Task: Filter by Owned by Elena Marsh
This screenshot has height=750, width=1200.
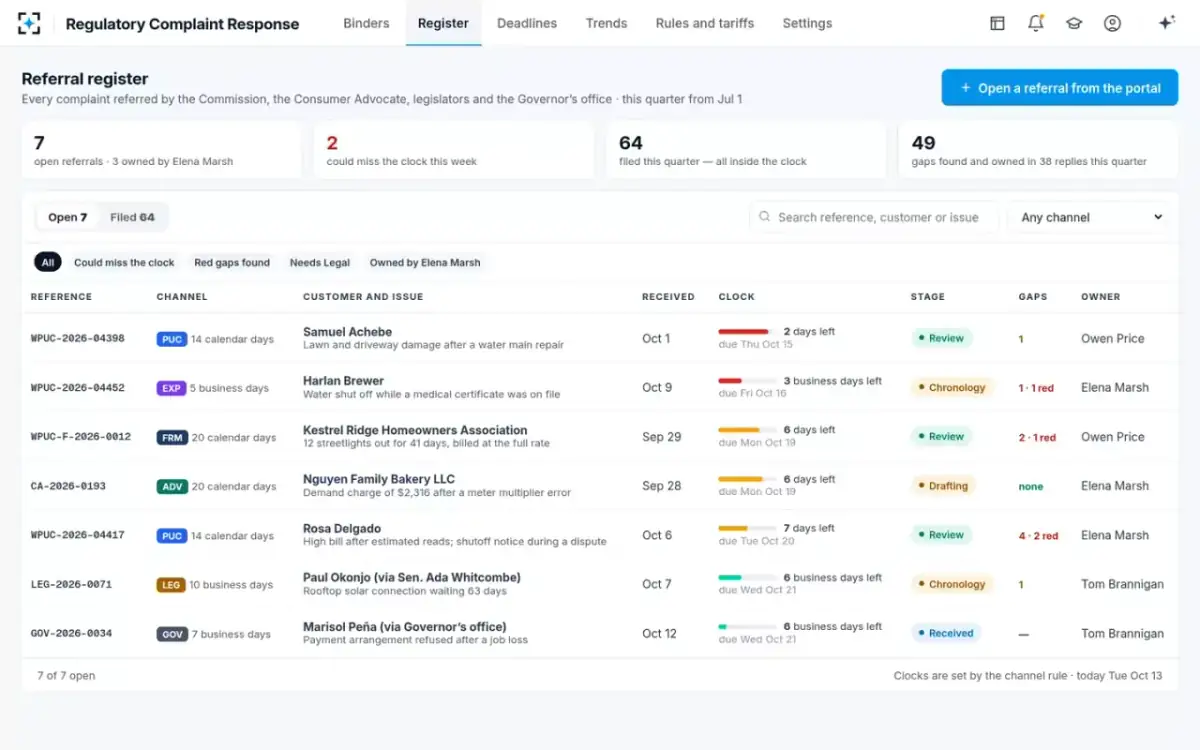Action: (425, 262)
